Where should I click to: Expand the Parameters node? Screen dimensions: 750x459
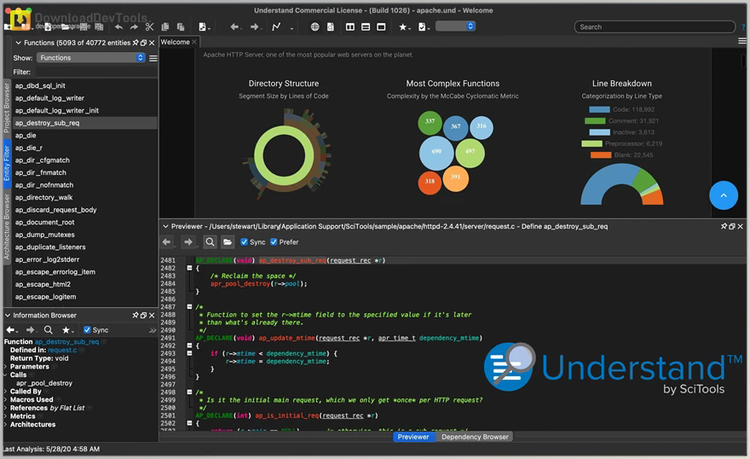[x=6, y=367]
